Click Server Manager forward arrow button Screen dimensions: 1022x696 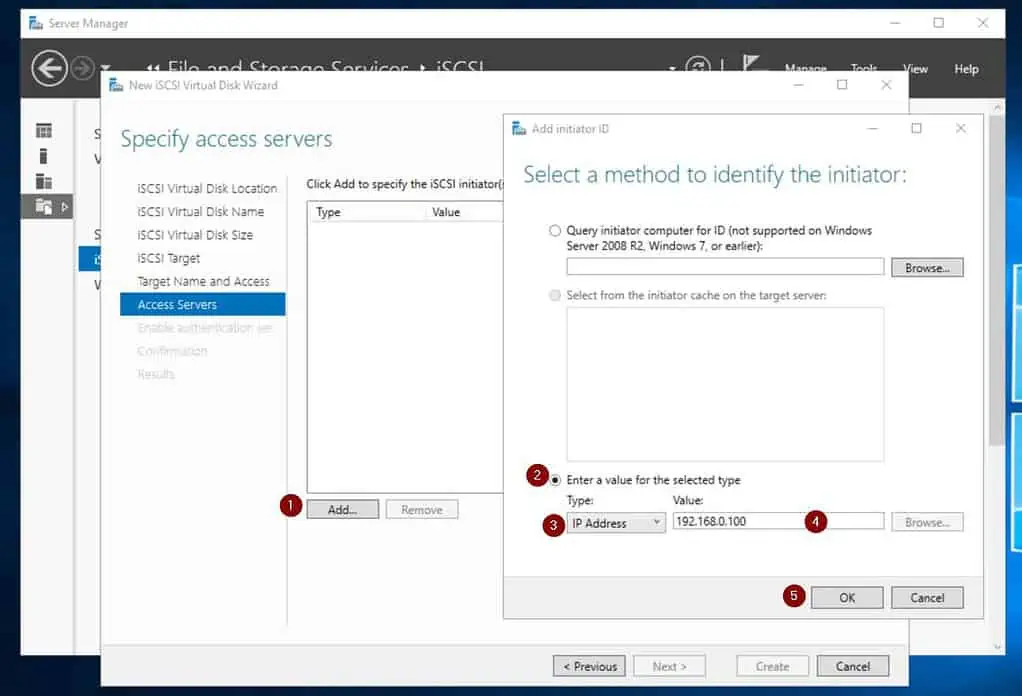pyautogui.click(x=83, y=68)
